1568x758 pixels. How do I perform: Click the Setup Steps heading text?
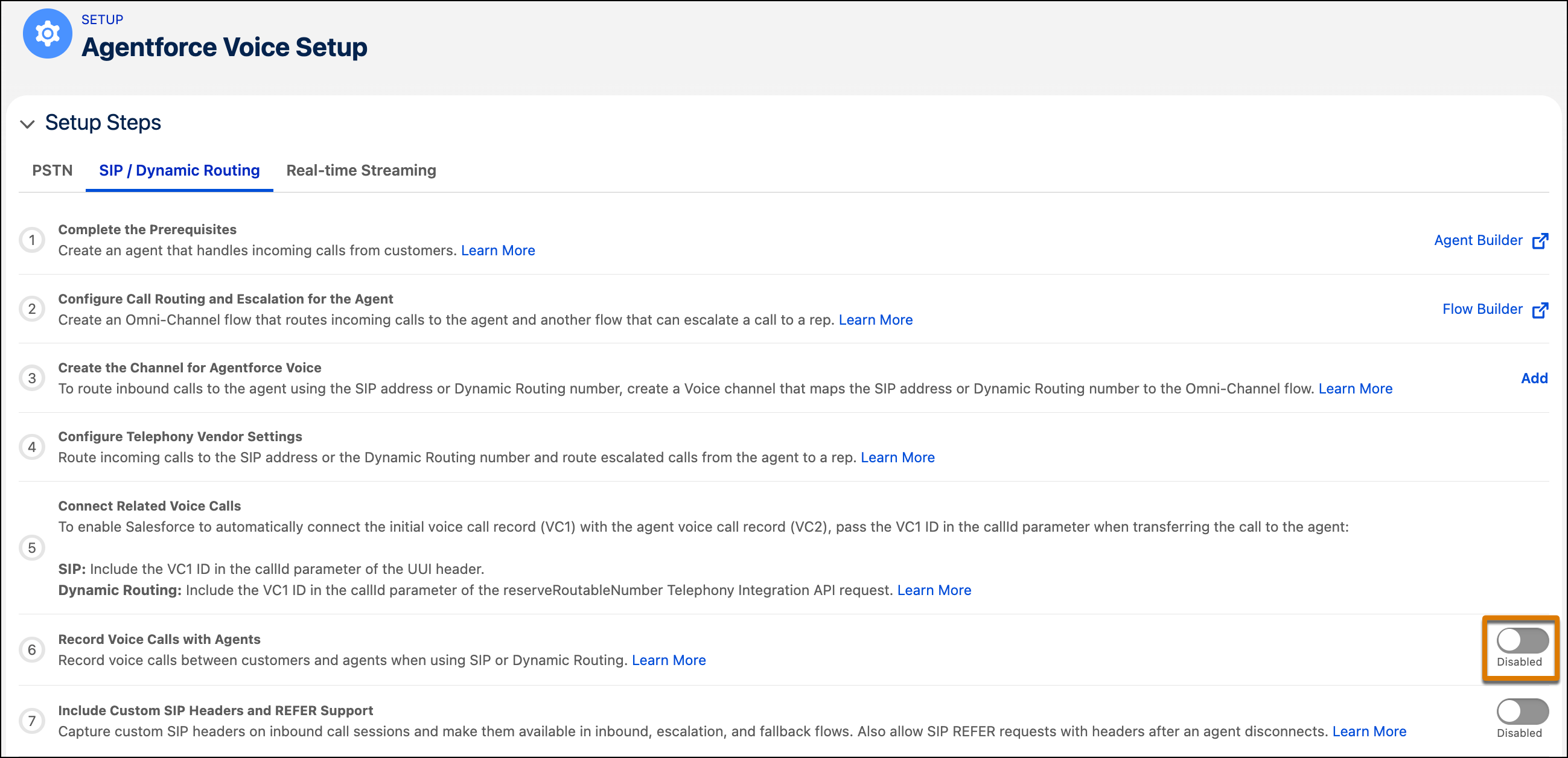tap(103, 123)
